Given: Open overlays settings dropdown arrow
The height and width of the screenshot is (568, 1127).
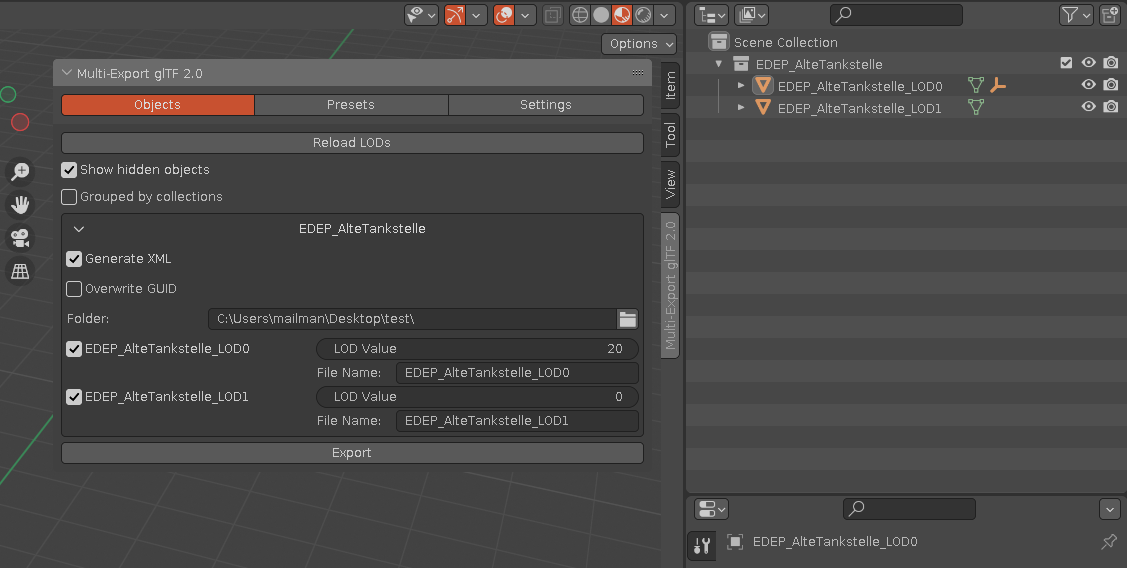Looking at the screenshot, I should (525, 14).
